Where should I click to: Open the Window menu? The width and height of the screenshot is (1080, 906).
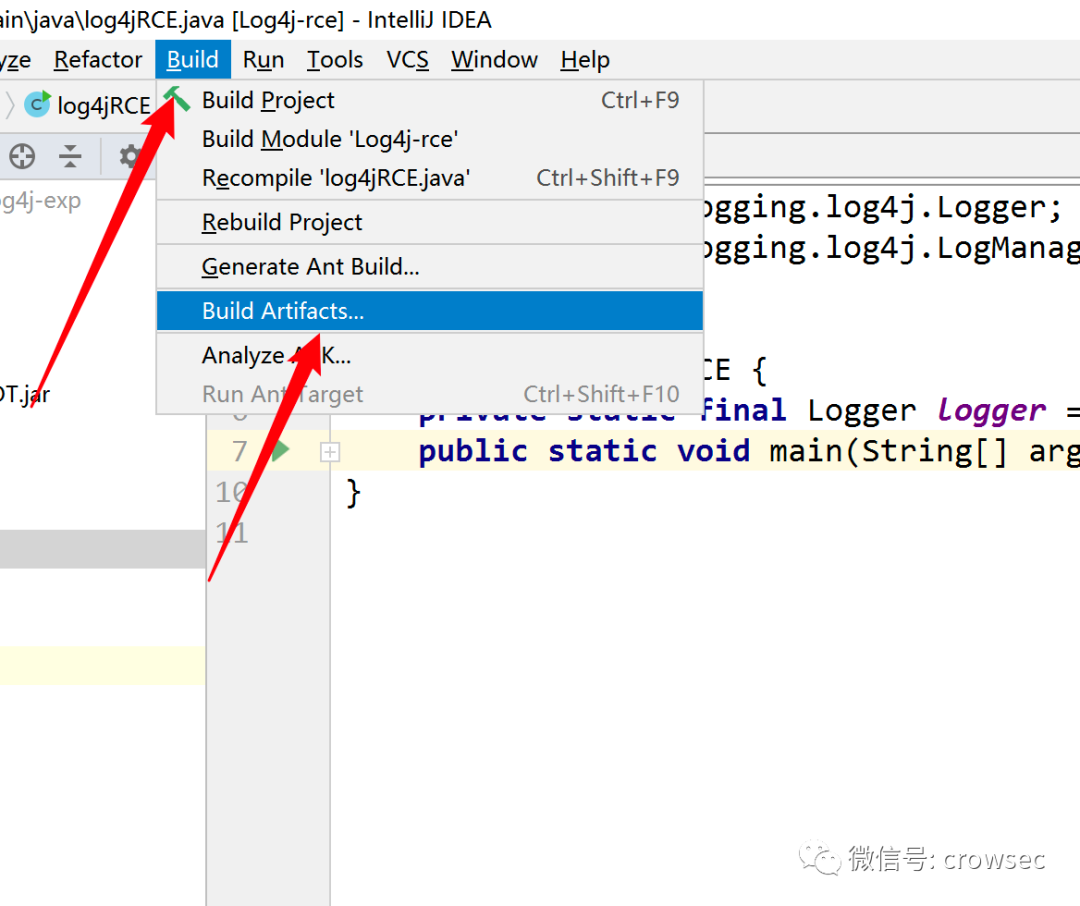coord(494,60)
